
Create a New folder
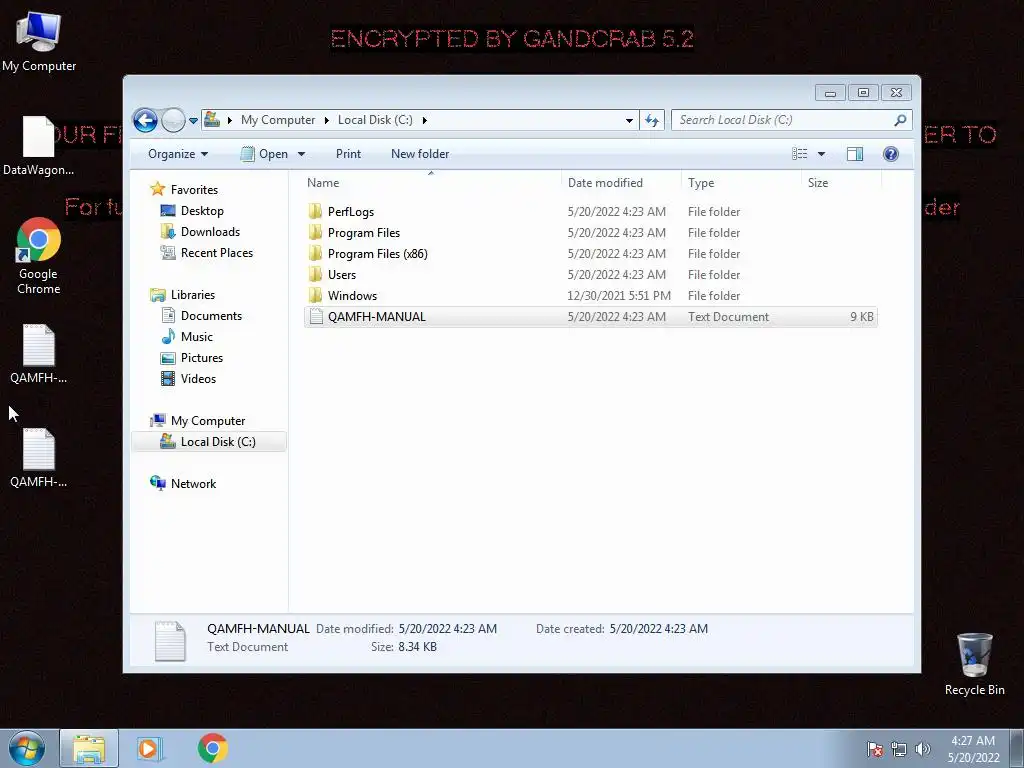coord(420,154)
